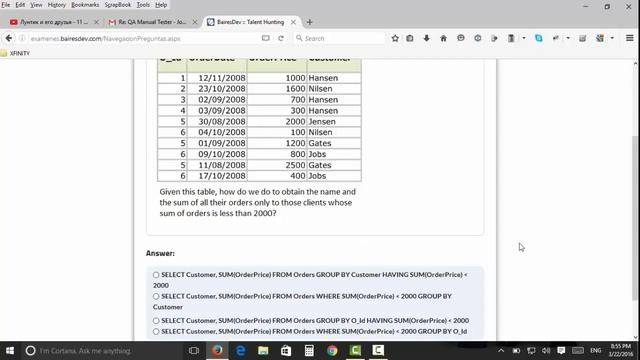Image resolution: width=640 pixels, height=360 pixels.
Task: Open the site identity info icon
Action: (x=22, y=38)
